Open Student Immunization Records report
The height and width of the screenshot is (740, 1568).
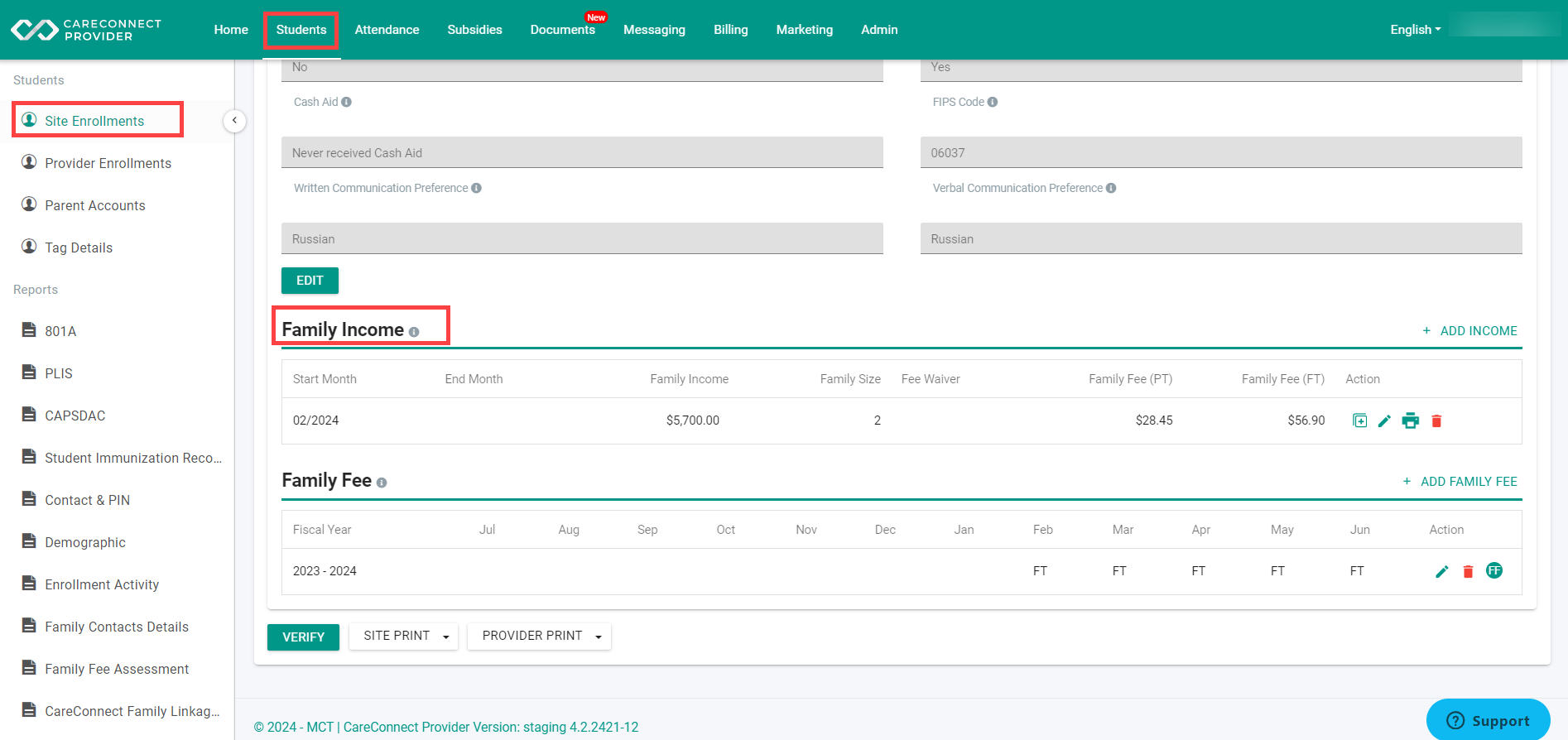coord(133,458)
